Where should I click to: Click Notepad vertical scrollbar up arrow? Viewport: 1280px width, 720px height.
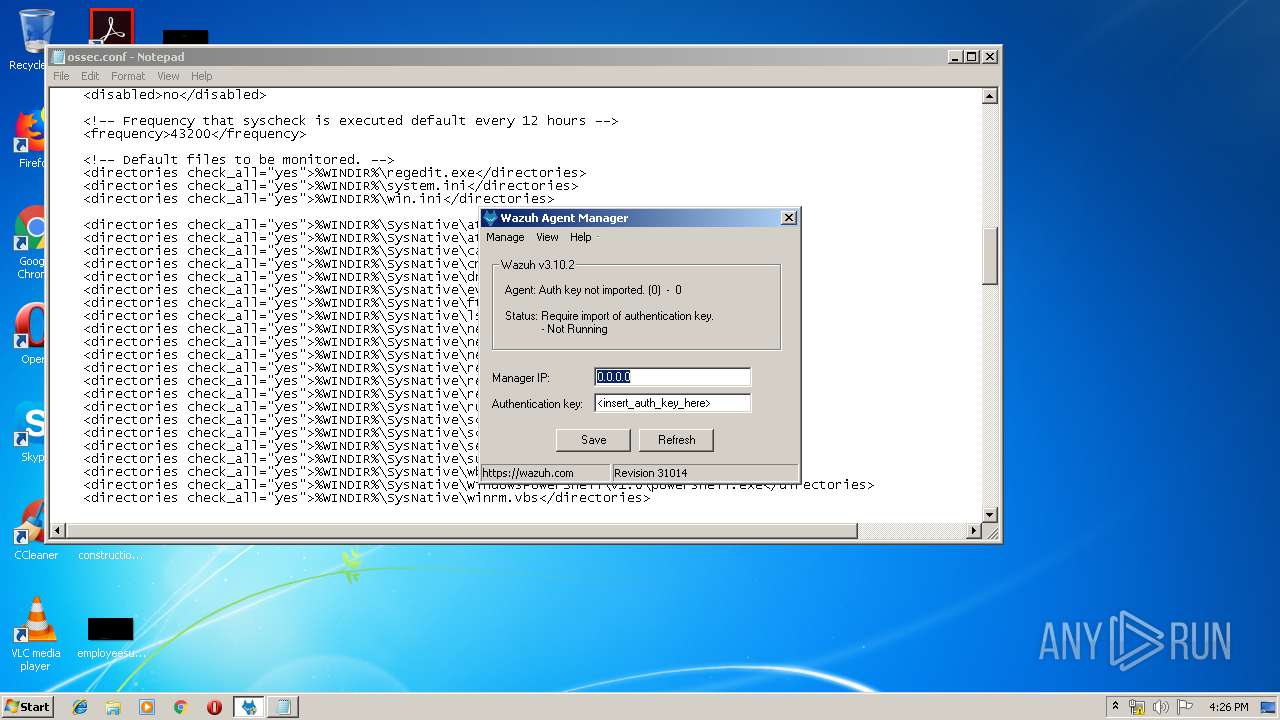[990, 96]
